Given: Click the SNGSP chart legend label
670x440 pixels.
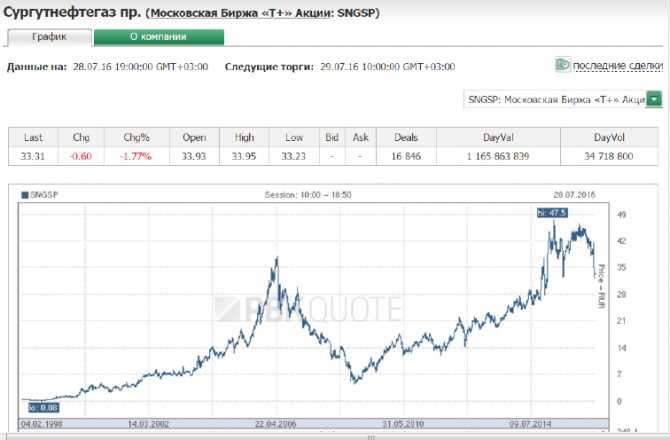Looking at the screenshot, I should point(44,195).
